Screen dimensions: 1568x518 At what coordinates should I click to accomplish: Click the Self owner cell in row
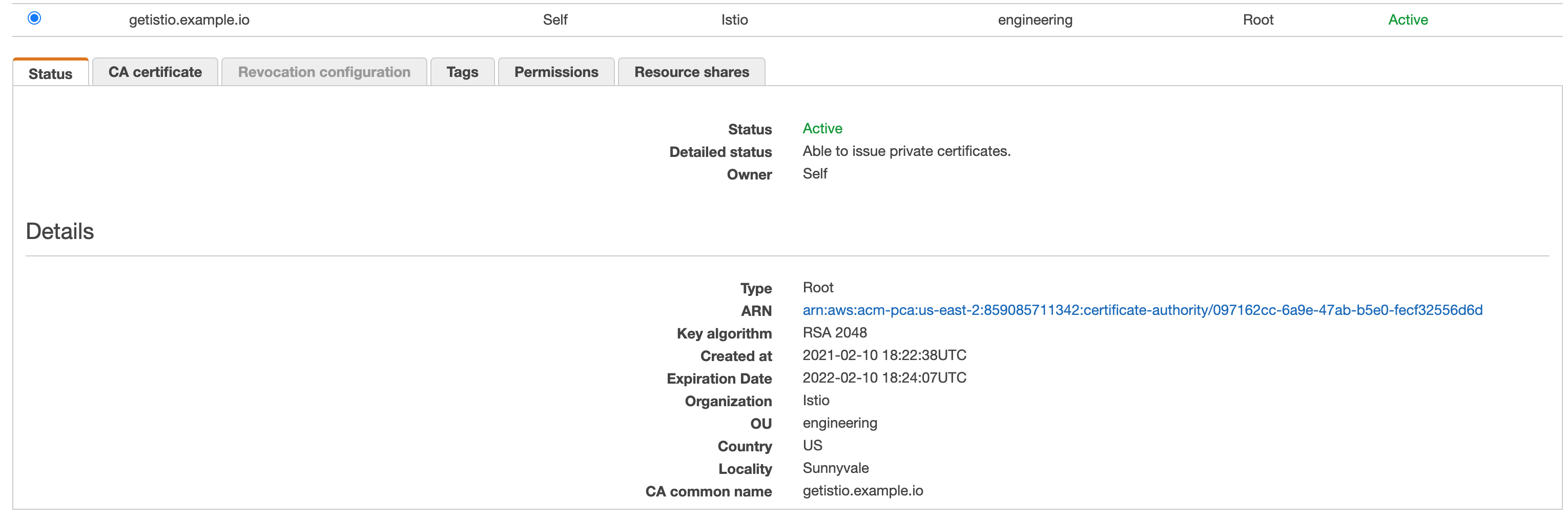click(555, 20)
